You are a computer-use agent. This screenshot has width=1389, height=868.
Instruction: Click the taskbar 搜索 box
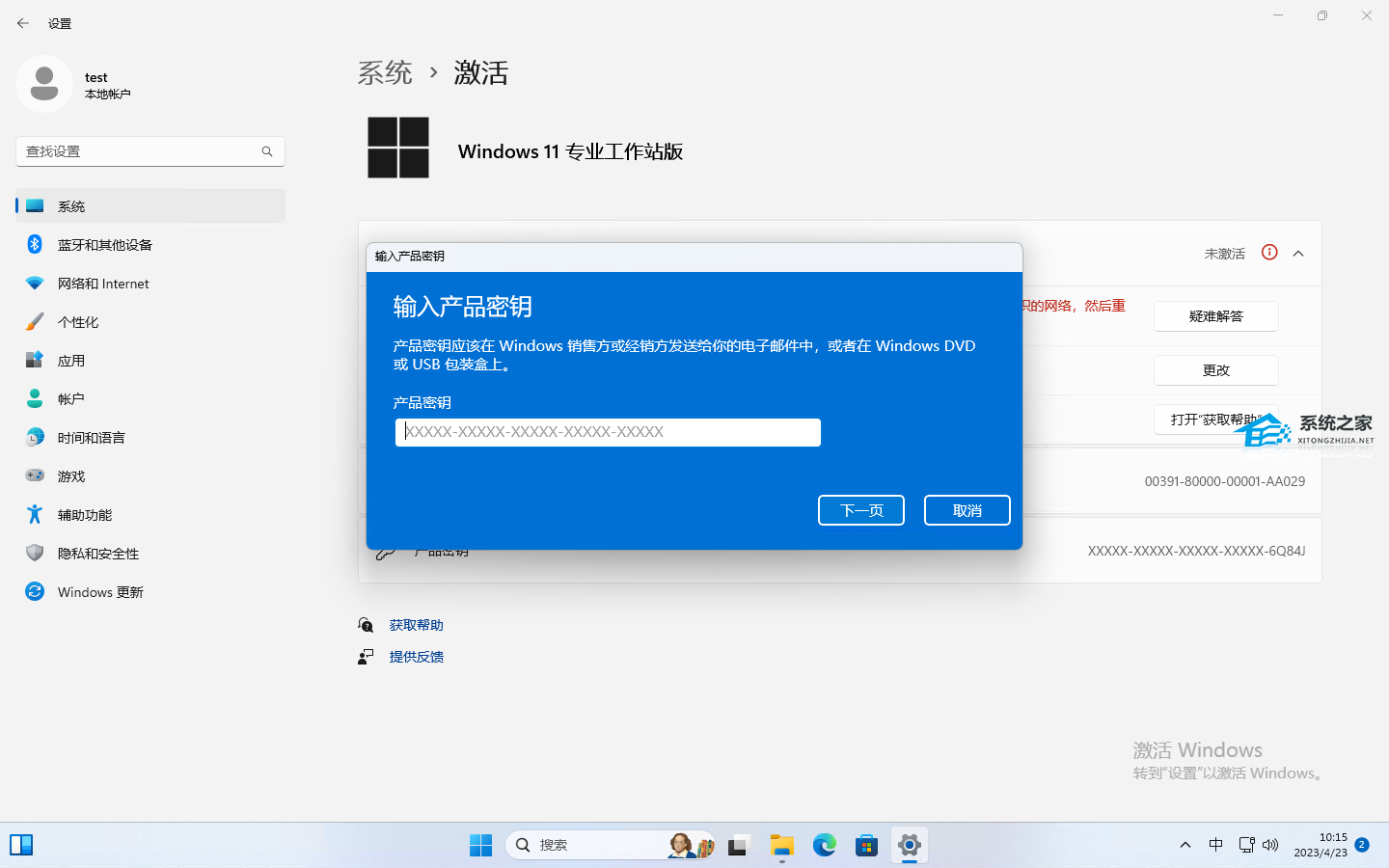point(610,845)
